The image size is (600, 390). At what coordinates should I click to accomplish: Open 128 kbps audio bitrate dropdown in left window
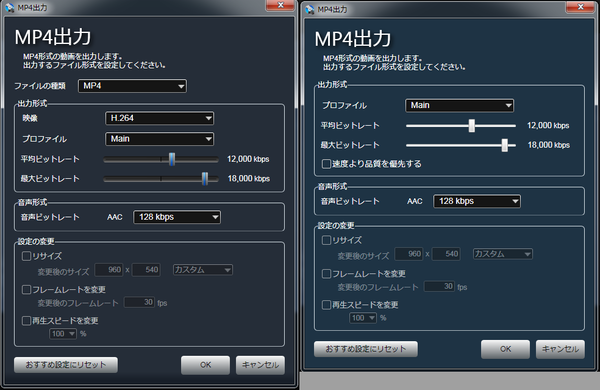tap(177, 217)
